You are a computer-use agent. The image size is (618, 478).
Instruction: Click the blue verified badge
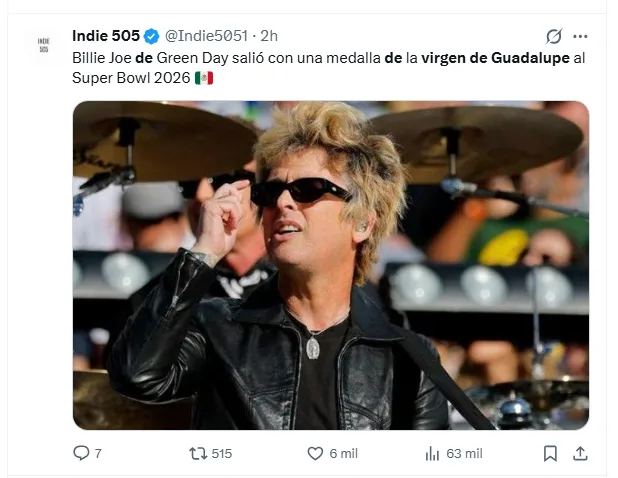[151, 36]
